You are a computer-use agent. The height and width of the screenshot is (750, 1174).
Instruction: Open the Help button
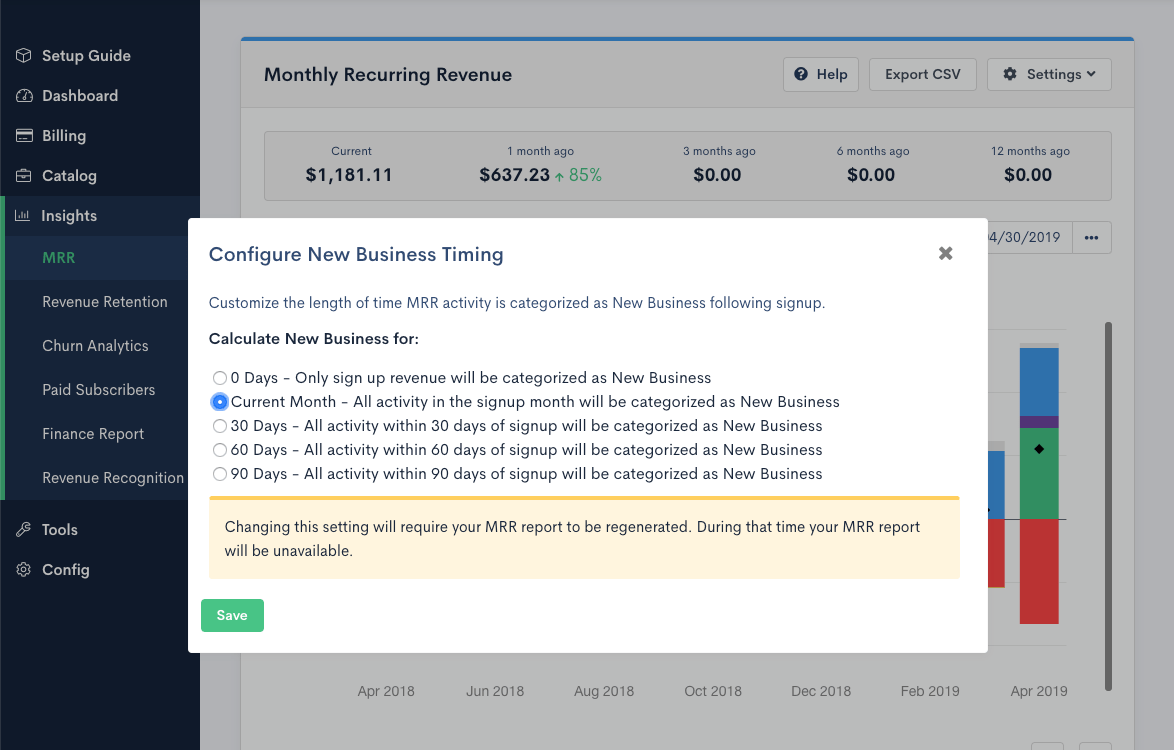point(820,74)
